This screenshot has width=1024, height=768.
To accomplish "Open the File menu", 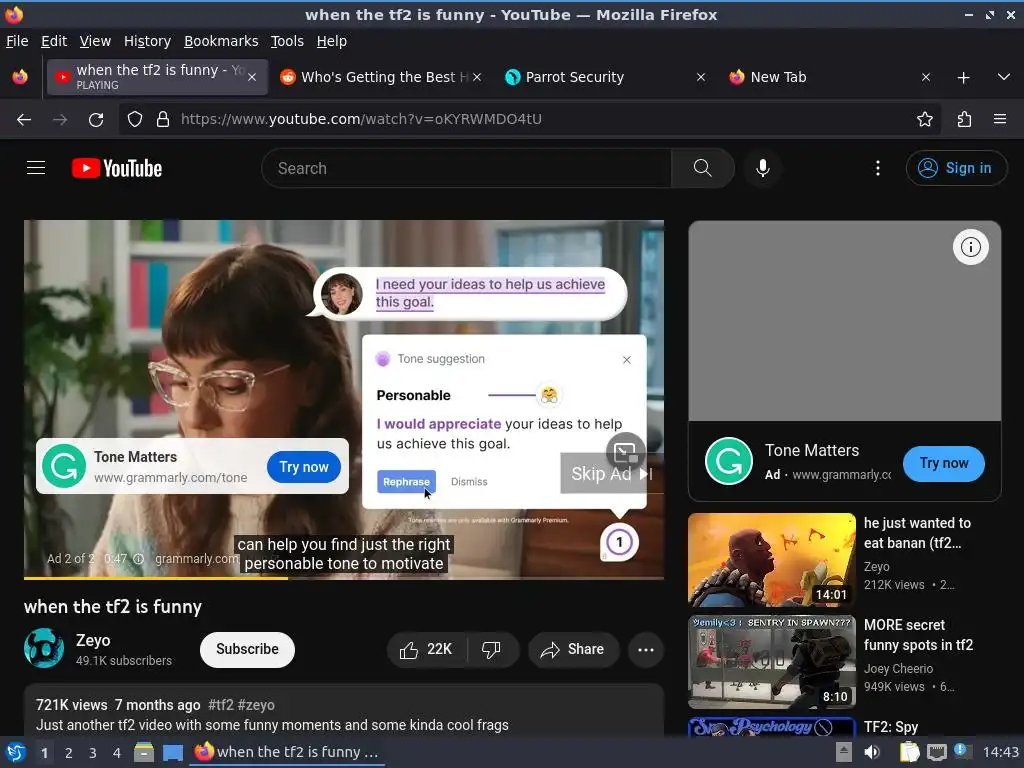I will click(x=17, y=41).
